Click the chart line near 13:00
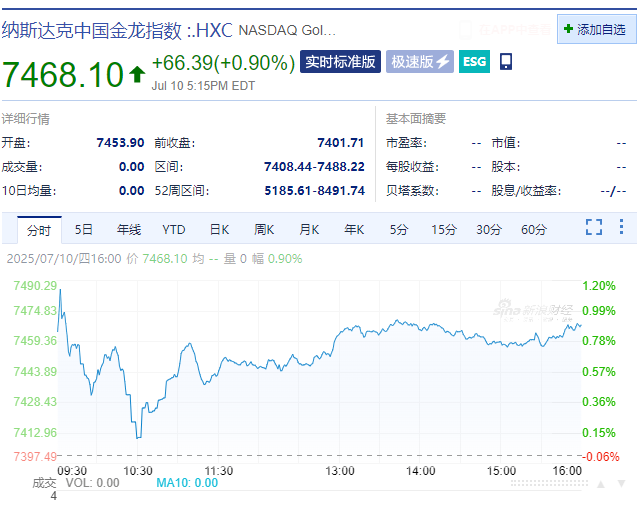Screen dimensions: 640x508 (x=339, y=332)
